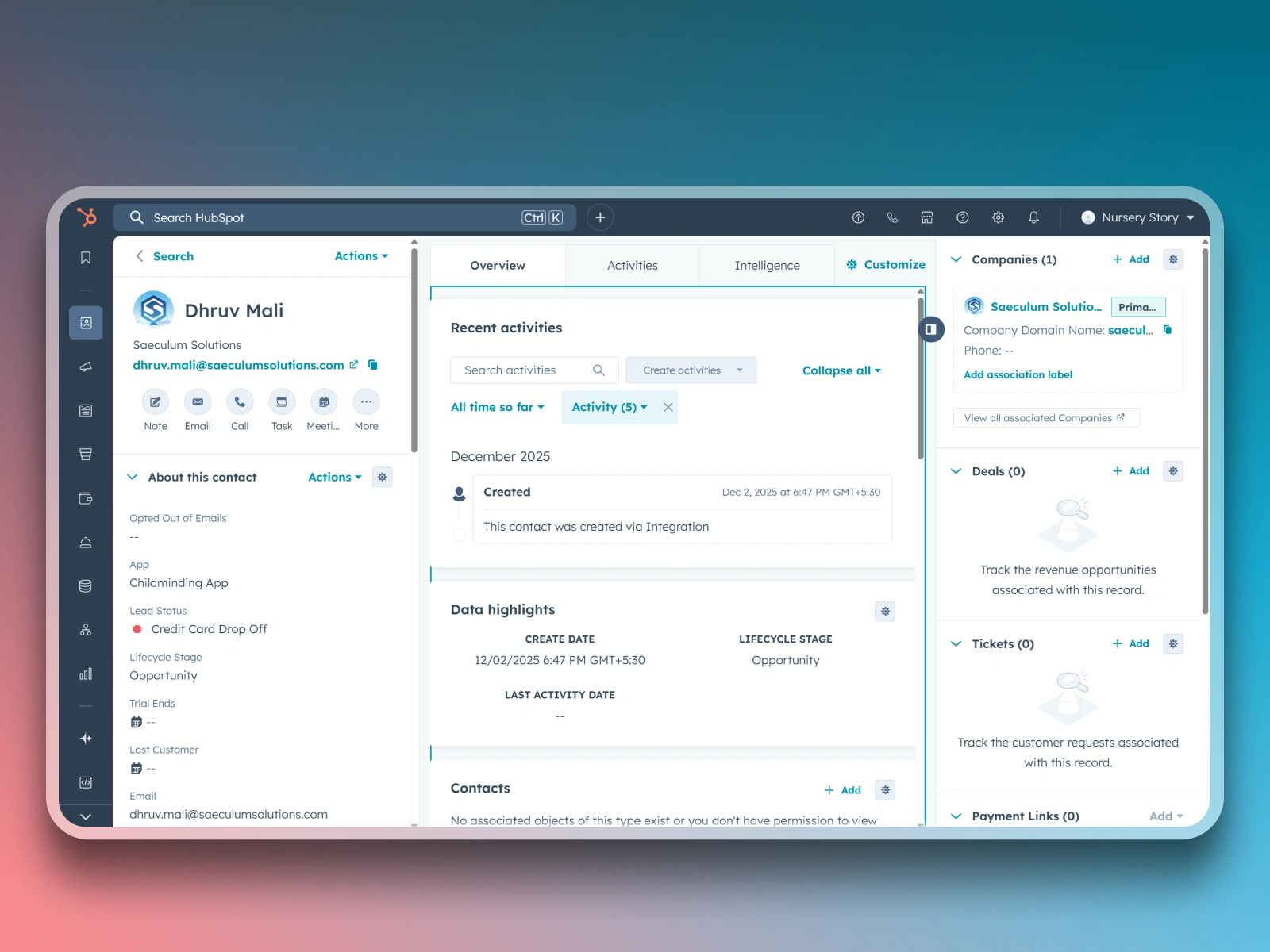
Task: Collapse the About this contact section
Action: (132, 477)
